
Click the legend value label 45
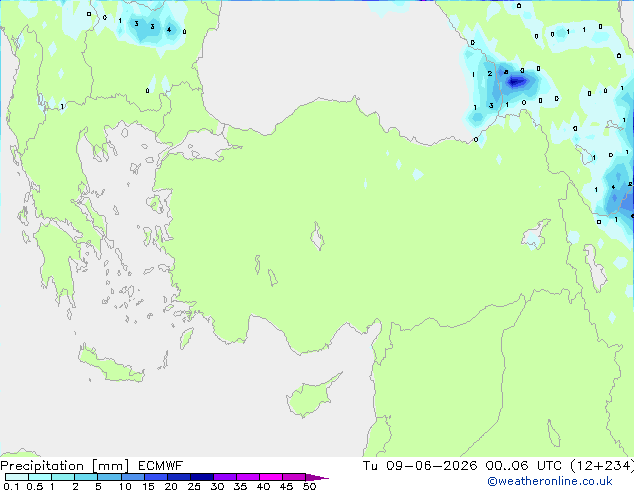click(x=286, y=486)
